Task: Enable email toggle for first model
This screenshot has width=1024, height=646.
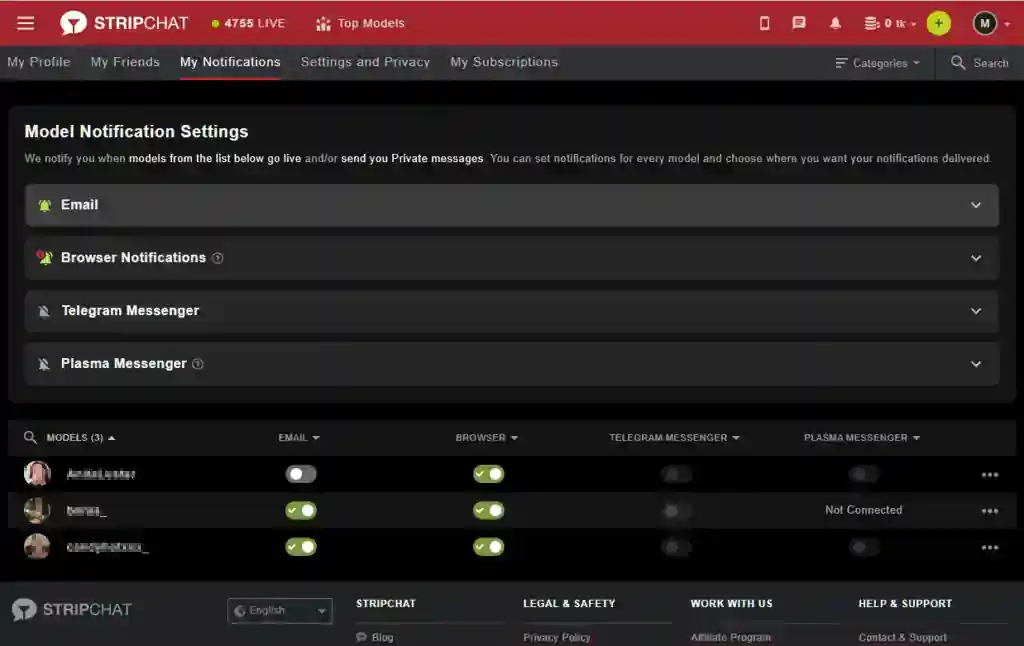Action: click(x=301, y=474)
